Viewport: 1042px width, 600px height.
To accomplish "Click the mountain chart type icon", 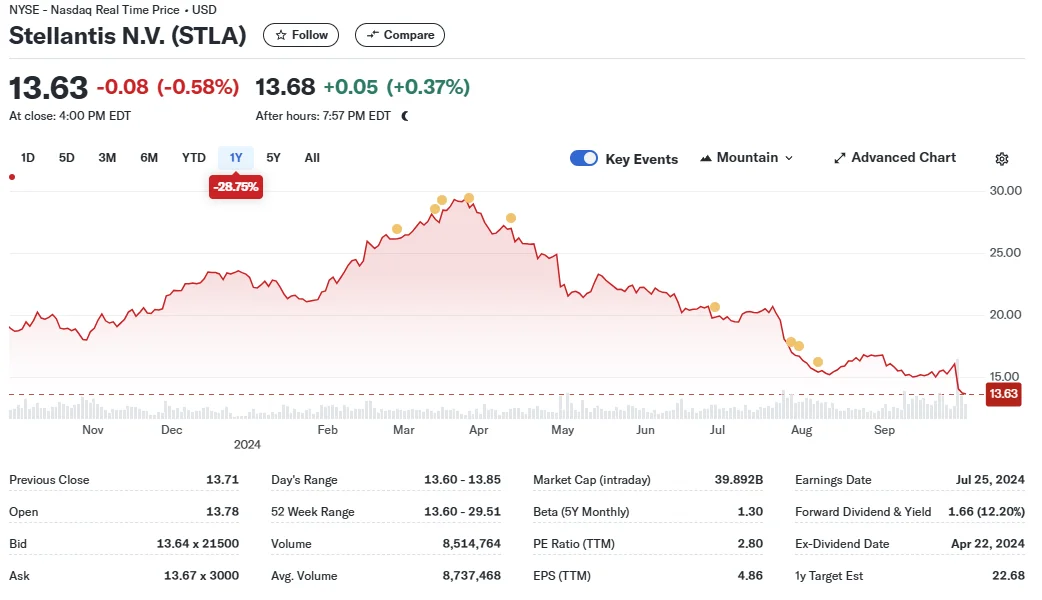I will click(706, 158).
